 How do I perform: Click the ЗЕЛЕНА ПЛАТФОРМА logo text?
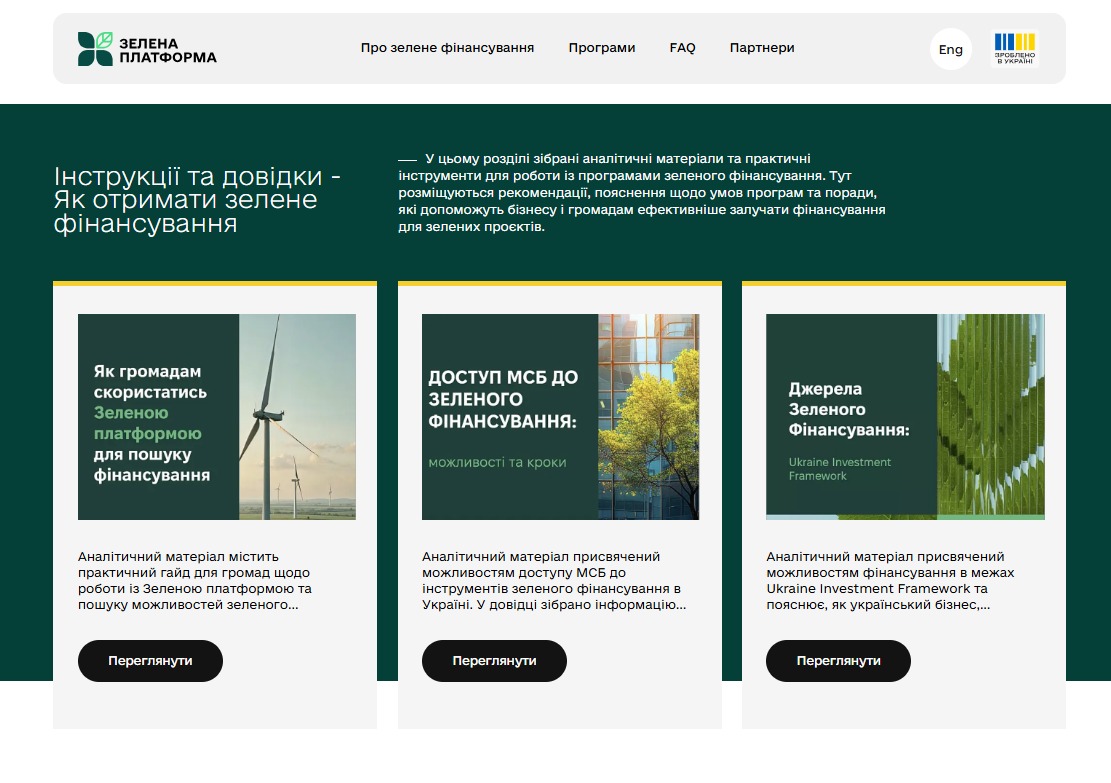point(167,50)
